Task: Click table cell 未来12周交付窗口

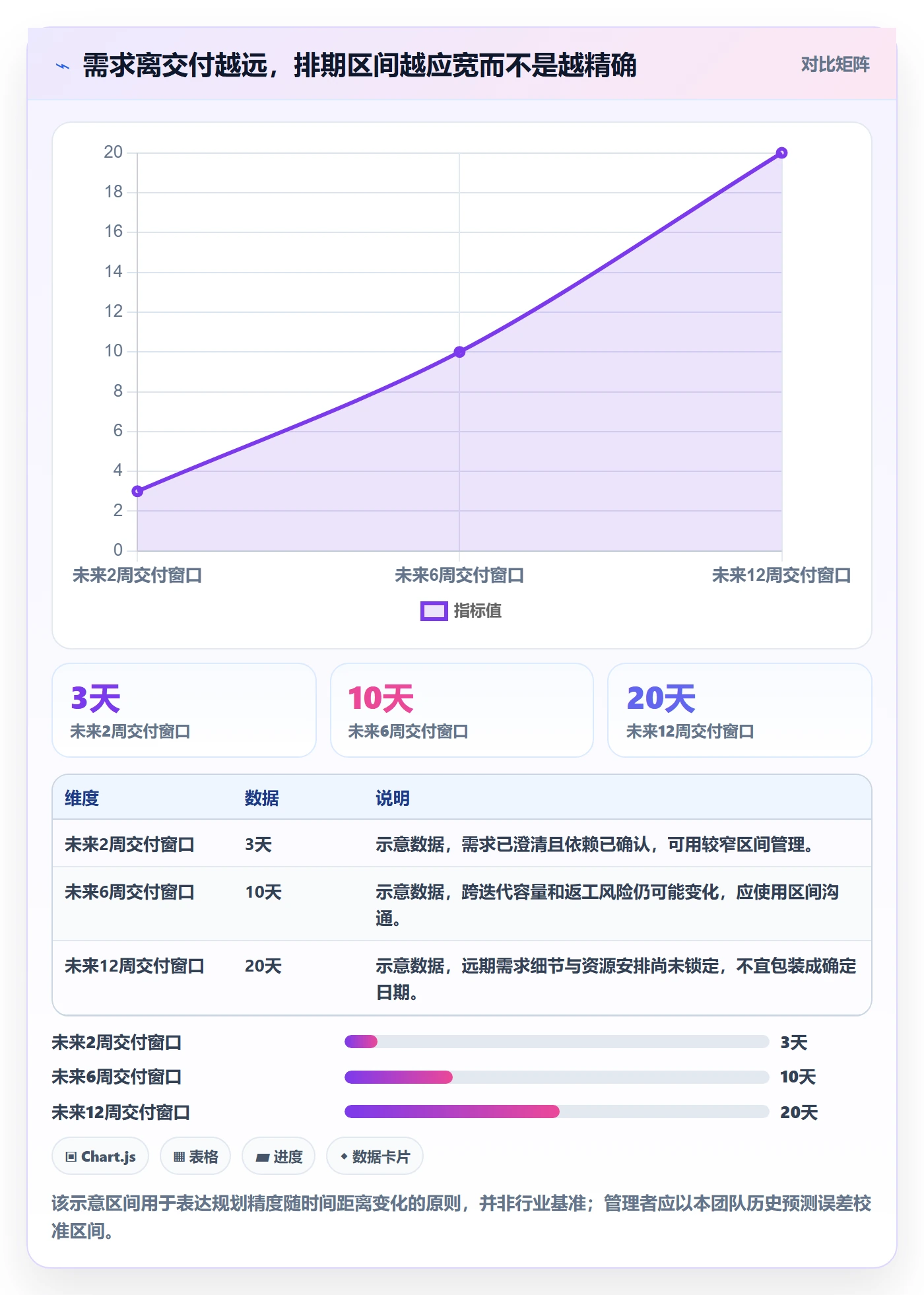Action: 135,966
